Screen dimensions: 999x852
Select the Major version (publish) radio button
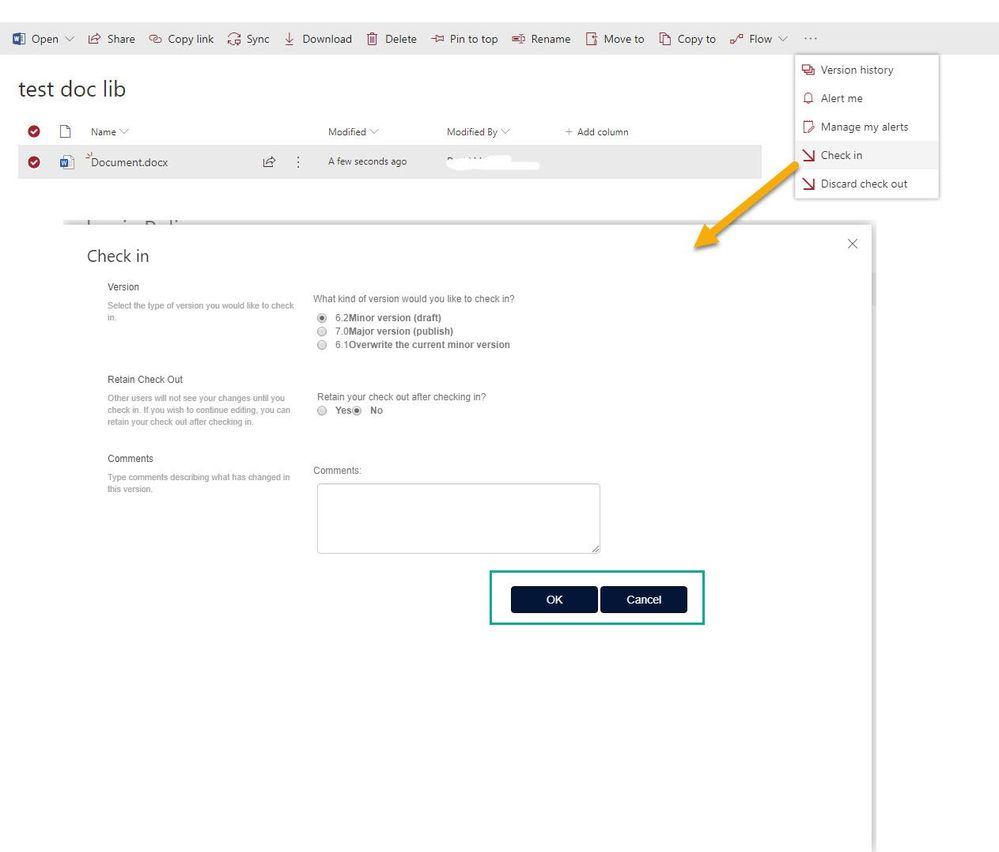pyautogui.click(x=322, y=331)
